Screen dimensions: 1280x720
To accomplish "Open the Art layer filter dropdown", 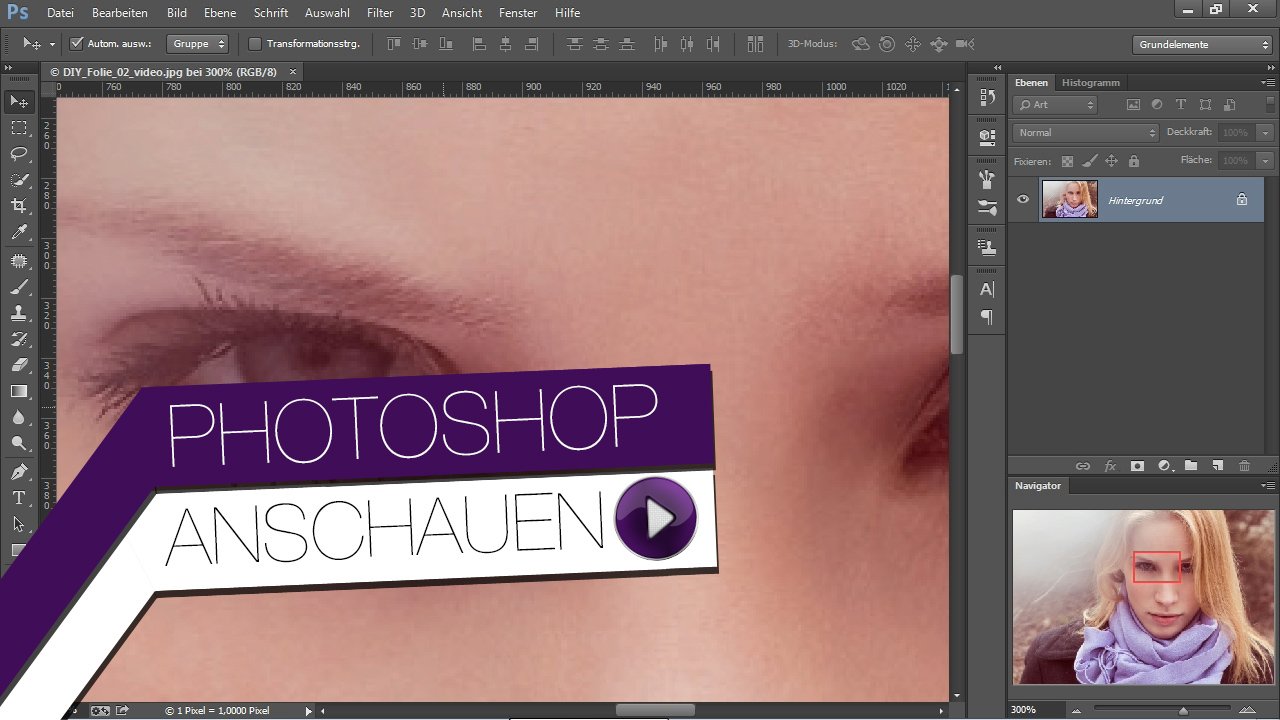I will click(x=1055, y=104).
